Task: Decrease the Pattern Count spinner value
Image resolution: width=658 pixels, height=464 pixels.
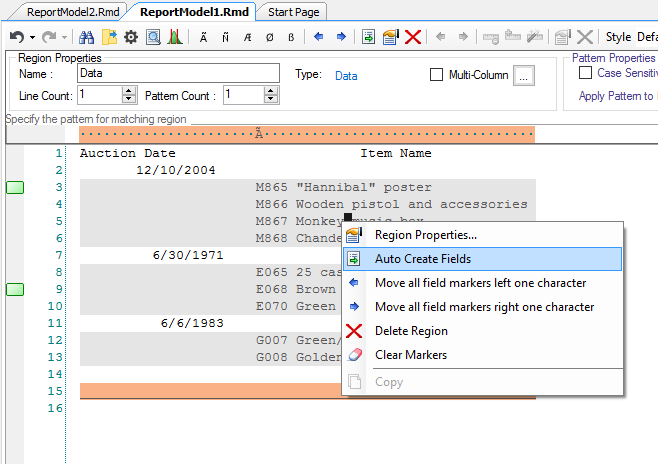Action: [x=270, y=99]
